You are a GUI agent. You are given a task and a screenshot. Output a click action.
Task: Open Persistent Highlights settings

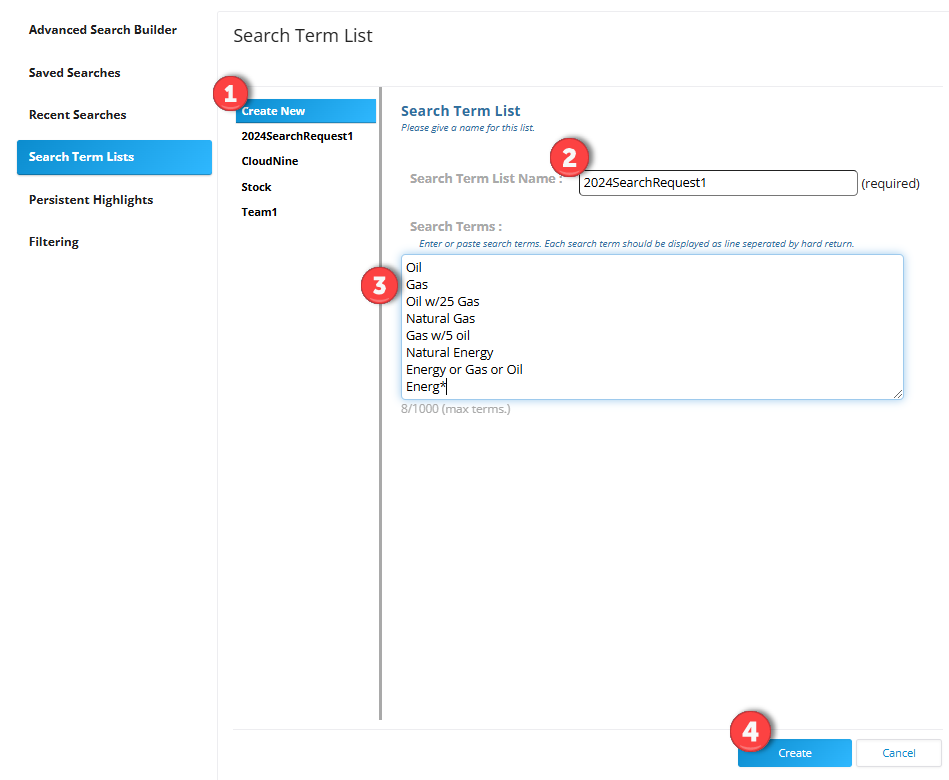pos(91,199)
